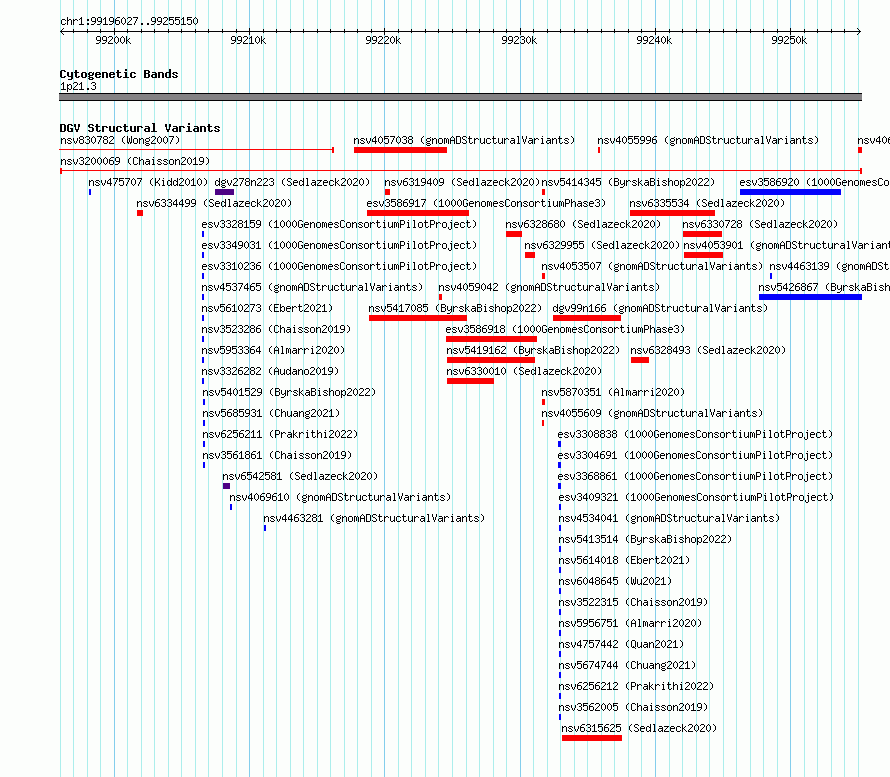Image resolution: width=890 pixels, height=777 pixels.
Task: Select nsv4057038 gnomAD variant label
Action: (464, 140)
